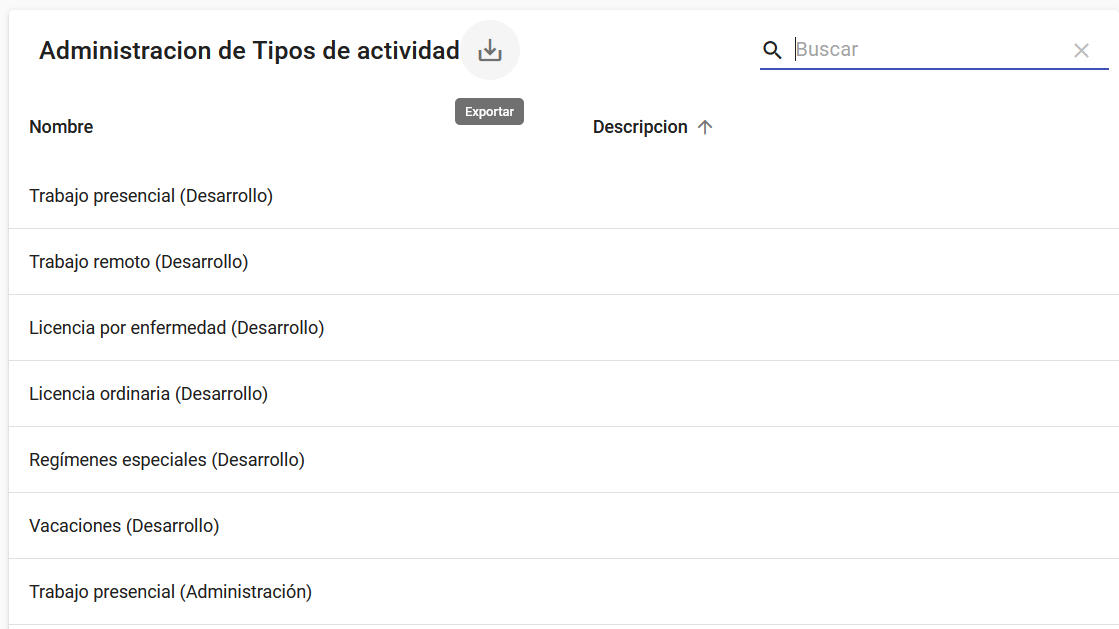Viewport: 1119px width, 629px height.
Task: Clear the search field with the X icon
Action: (x=1081, y=50)
